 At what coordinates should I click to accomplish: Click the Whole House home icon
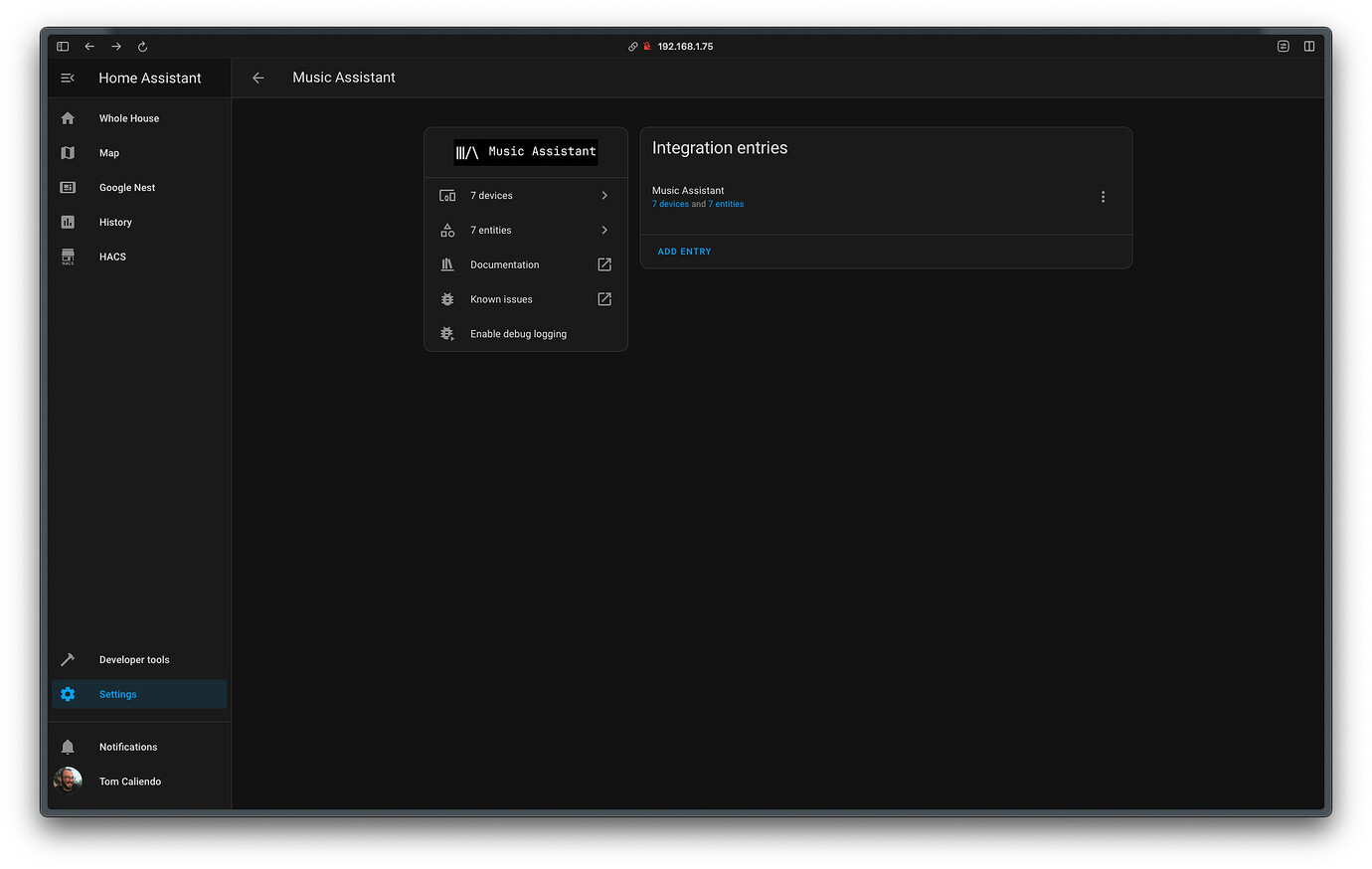click(68, 117)
